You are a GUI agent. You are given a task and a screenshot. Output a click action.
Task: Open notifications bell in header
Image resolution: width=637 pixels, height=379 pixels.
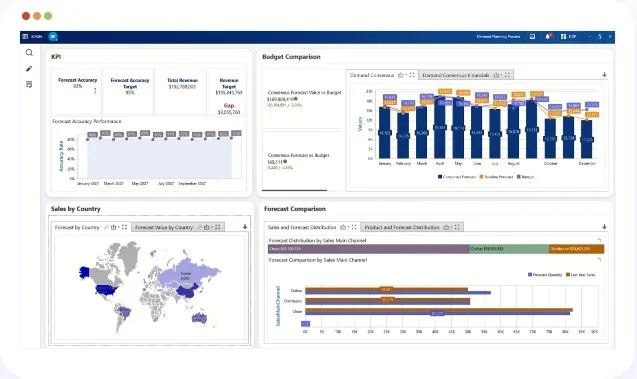coord(548,37)
